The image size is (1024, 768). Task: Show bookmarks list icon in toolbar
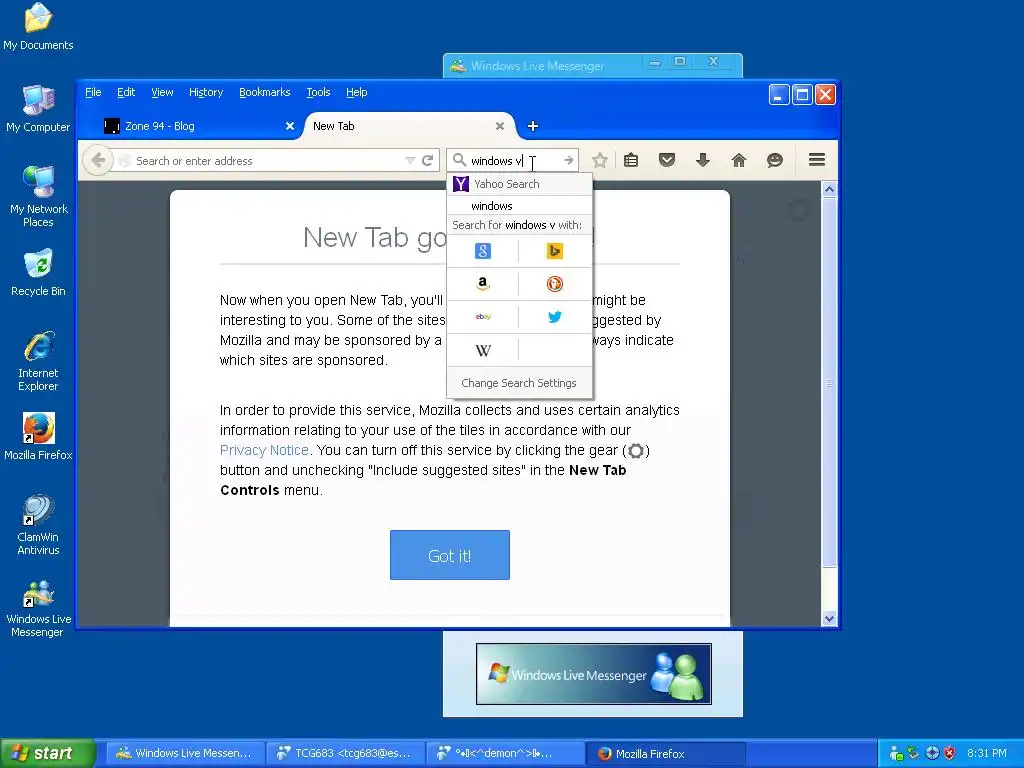(631, 160)
